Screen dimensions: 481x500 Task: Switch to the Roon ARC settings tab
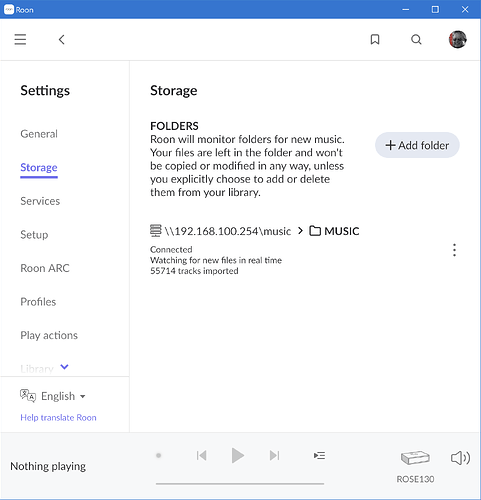coord(45,268)
